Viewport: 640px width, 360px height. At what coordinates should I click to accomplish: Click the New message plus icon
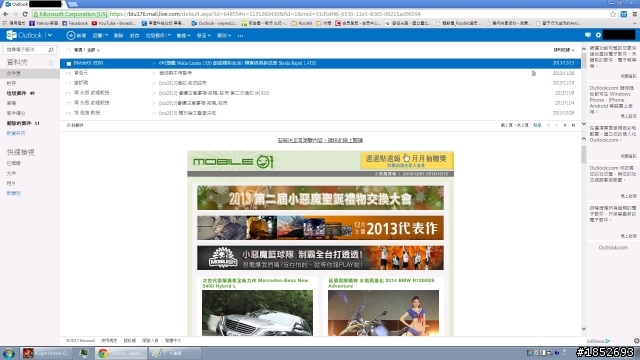point(71,36)
